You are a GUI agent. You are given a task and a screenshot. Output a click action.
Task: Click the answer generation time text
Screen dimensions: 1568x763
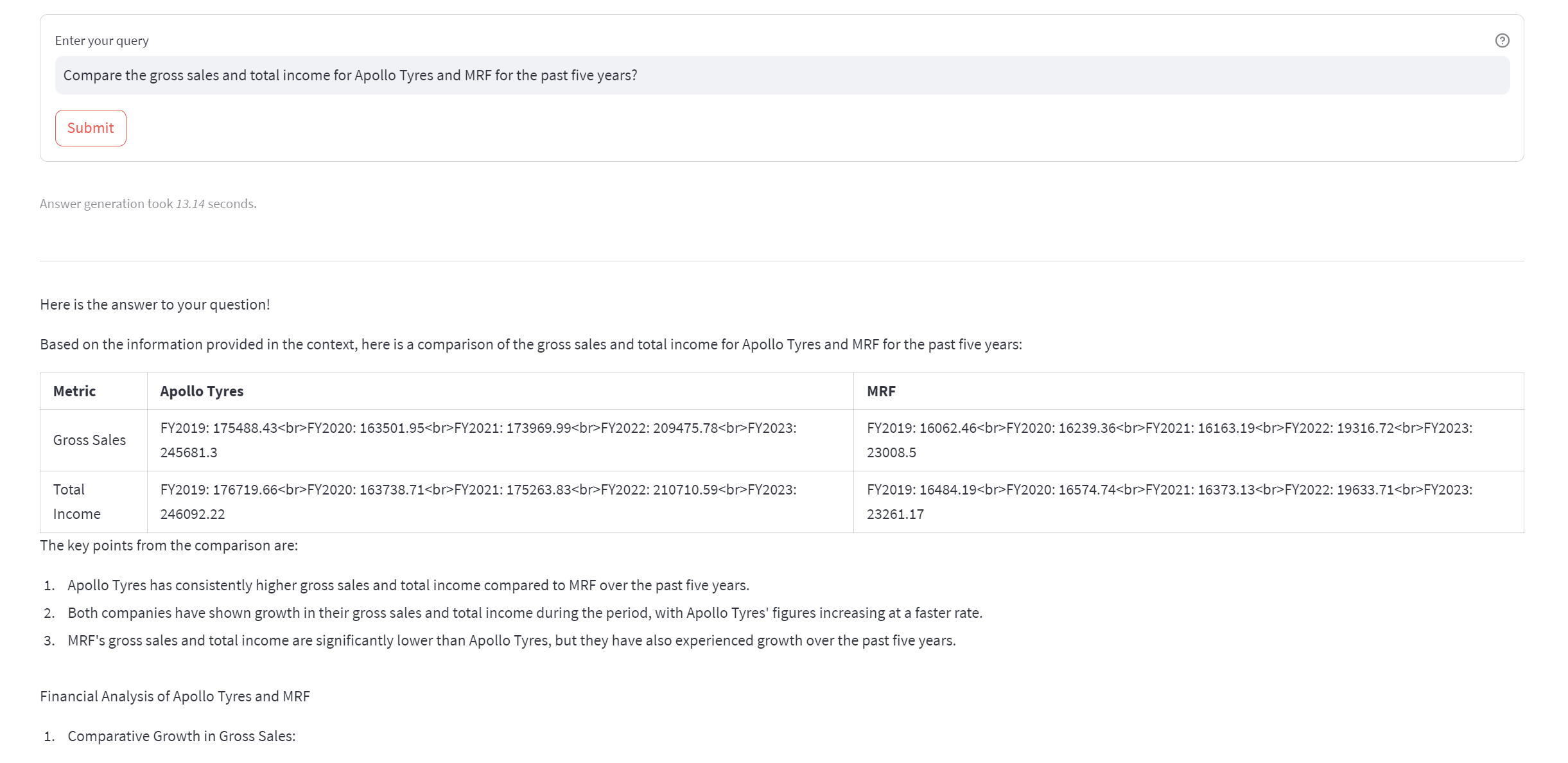pyautogui.click(x=148, y=204)
